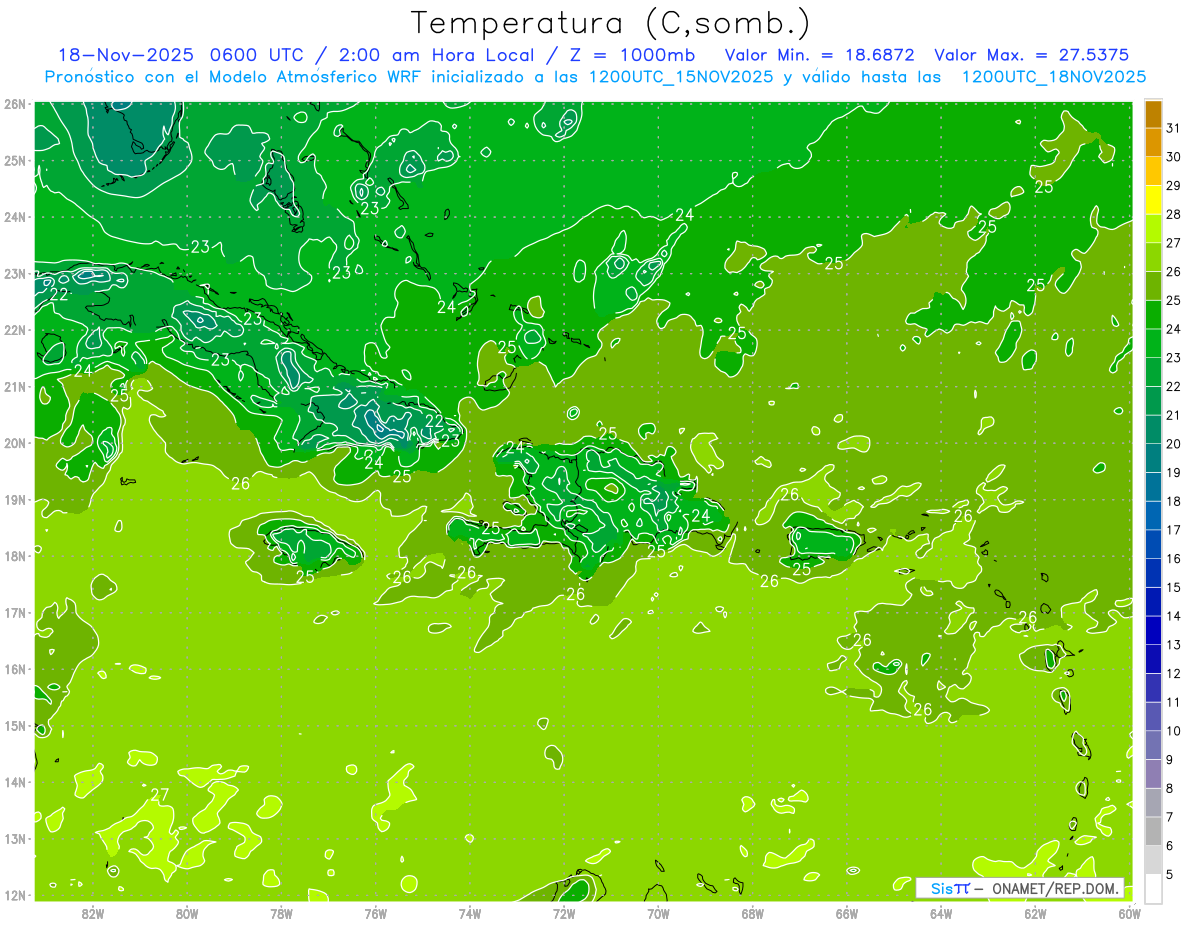Click the 18N latitude axis label
This screenshot has height=927, width=1200.
click(14, 556)
